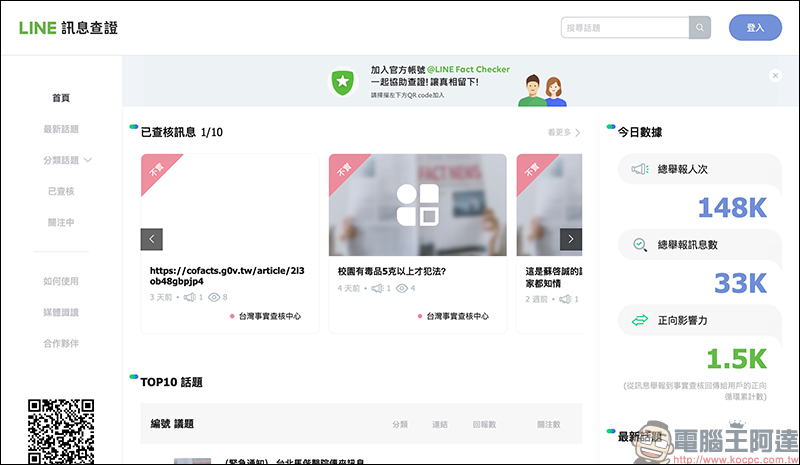Click the green shield star icon

pyautogui.click(x=343, y=83)
